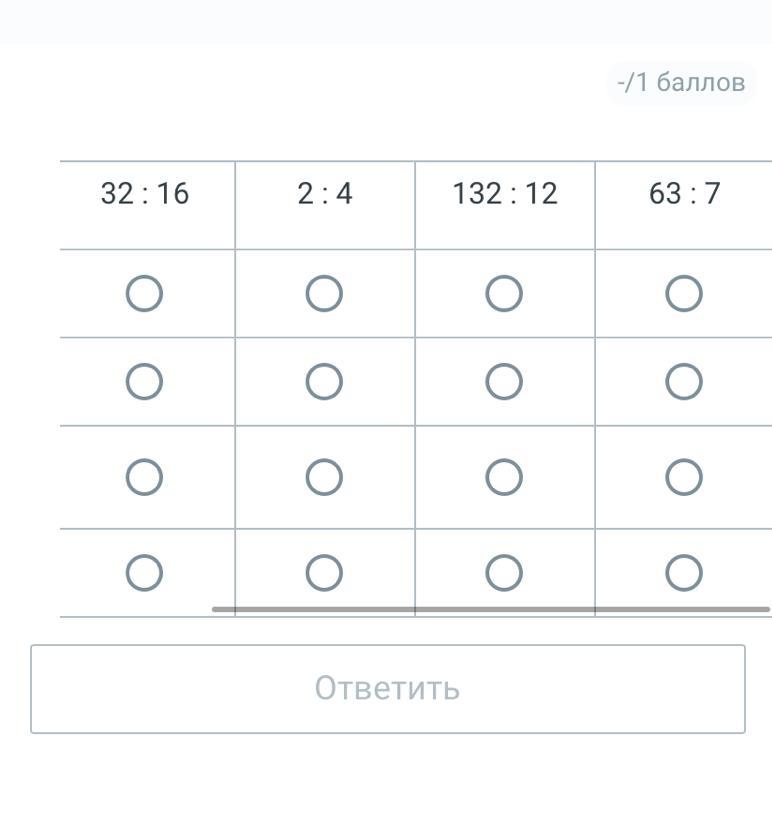Select first-row radio under 32 : 16
Viewport: 772px width, 827px height.
[144, 294]
